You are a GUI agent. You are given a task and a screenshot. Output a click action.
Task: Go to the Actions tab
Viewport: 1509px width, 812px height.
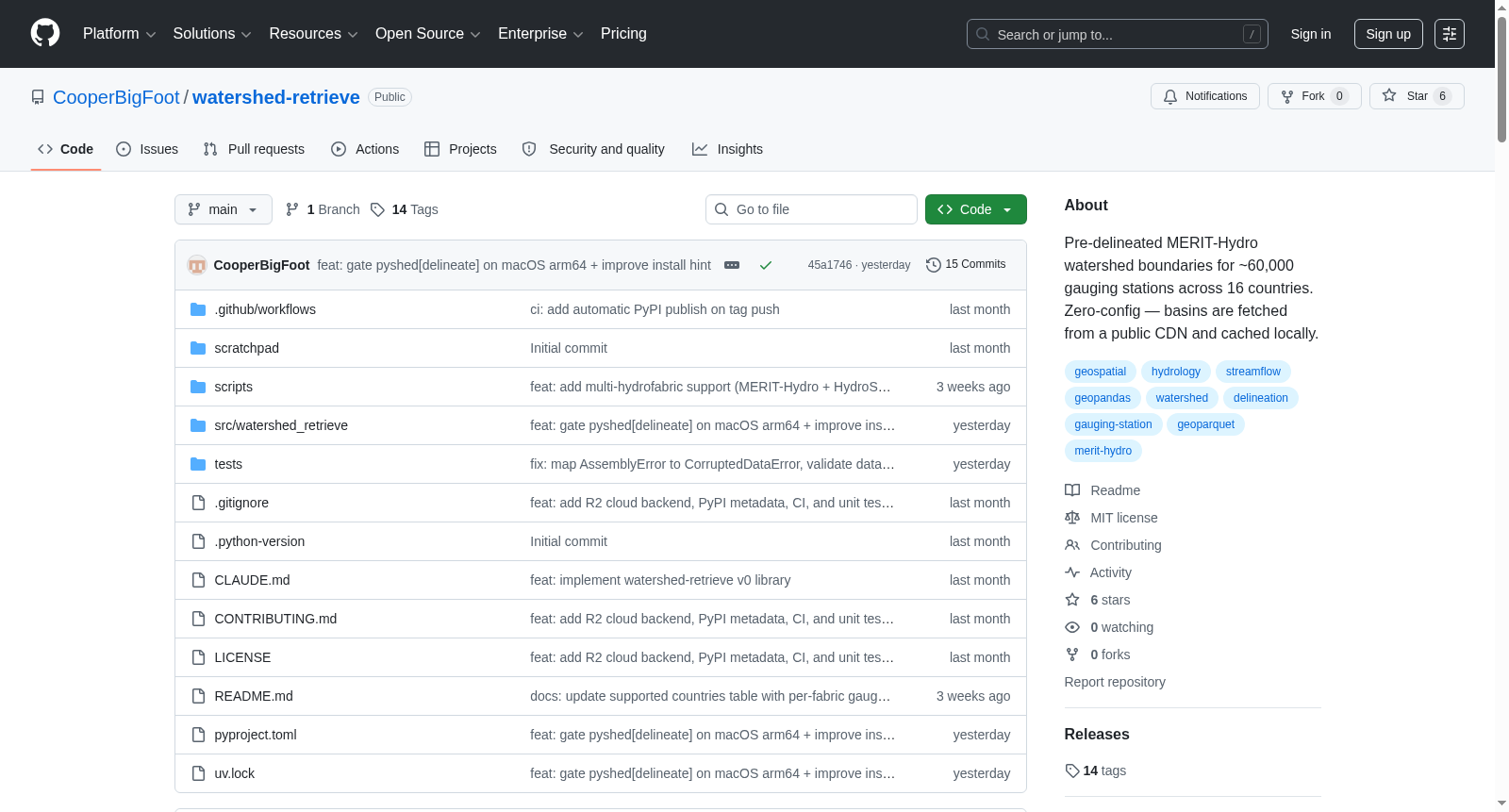(365, 149)
